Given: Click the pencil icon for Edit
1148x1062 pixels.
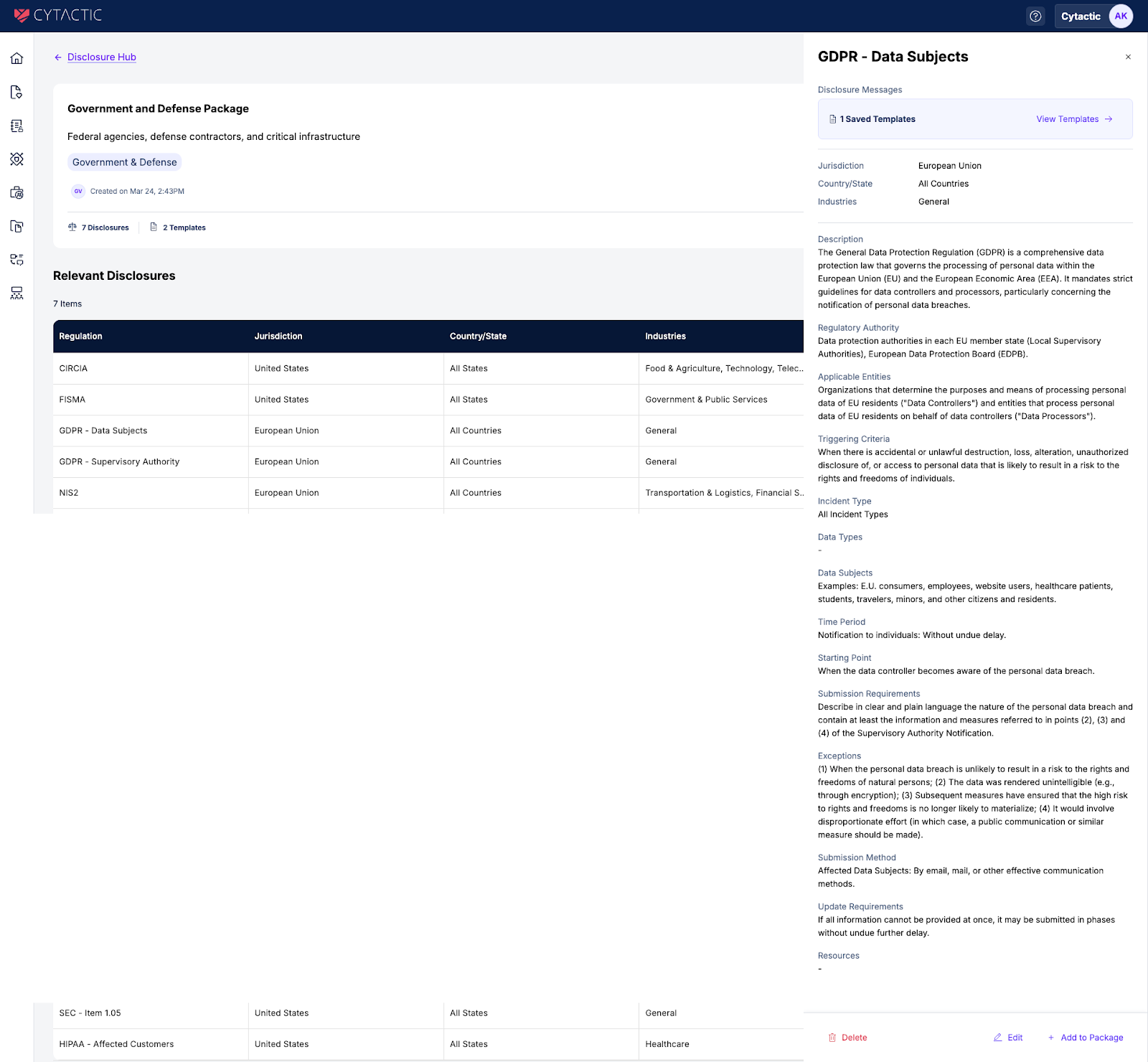Looking at the screenshot, I should click(997, 1038).
